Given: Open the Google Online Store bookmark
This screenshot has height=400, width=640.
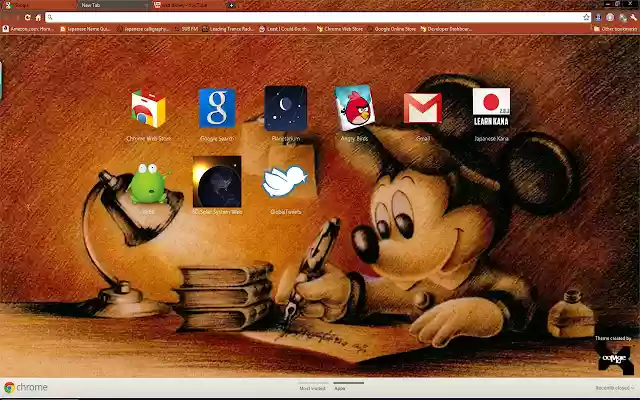Looking at the screenshot, I should pos(391,29).
